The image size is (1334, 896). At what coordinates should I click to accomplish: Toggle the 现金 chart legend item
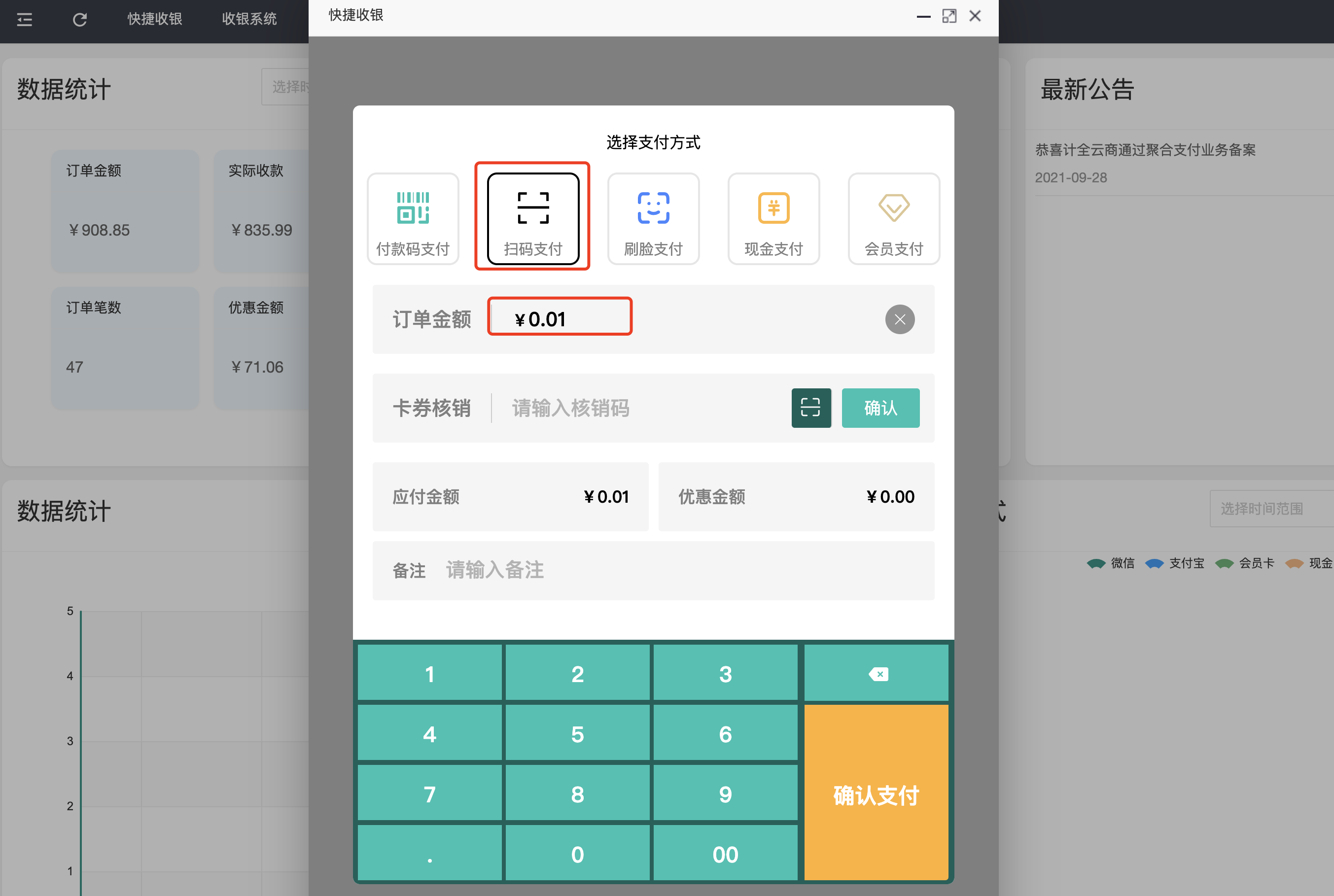pos(1308,563)
